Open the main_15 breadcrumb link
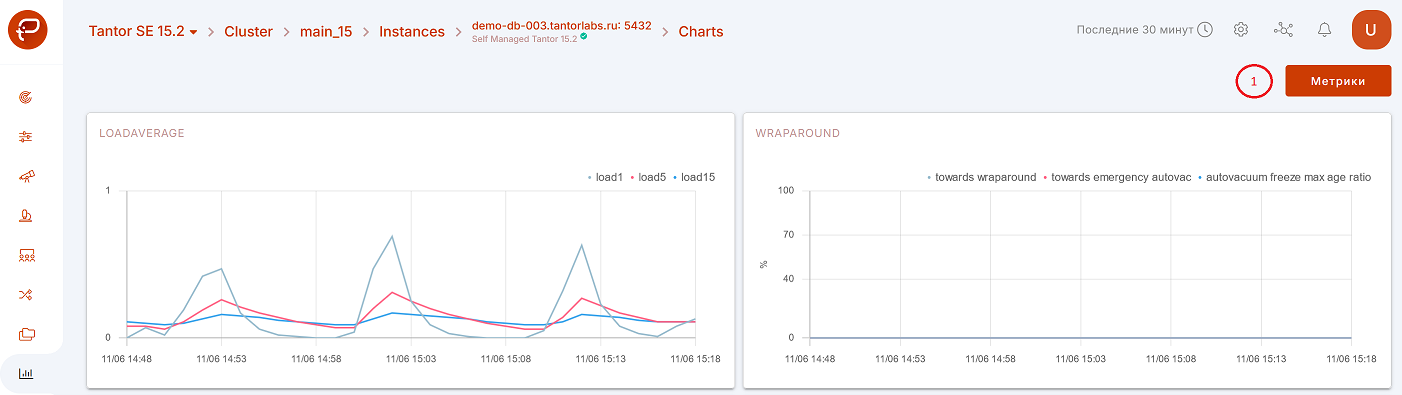The height and width of the screenshot is (395, 1402). (326, 31)
